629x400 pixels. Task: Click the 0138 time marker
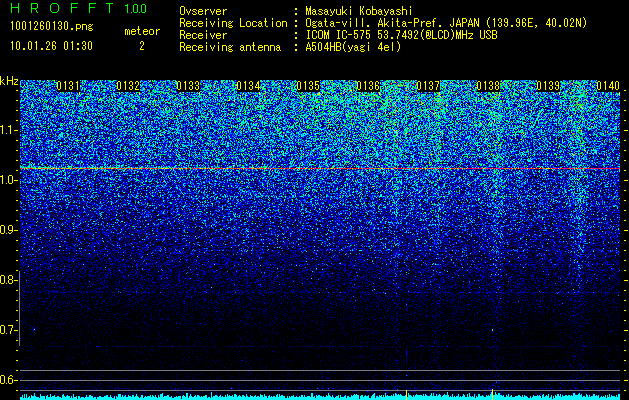[x=488, y=86]
